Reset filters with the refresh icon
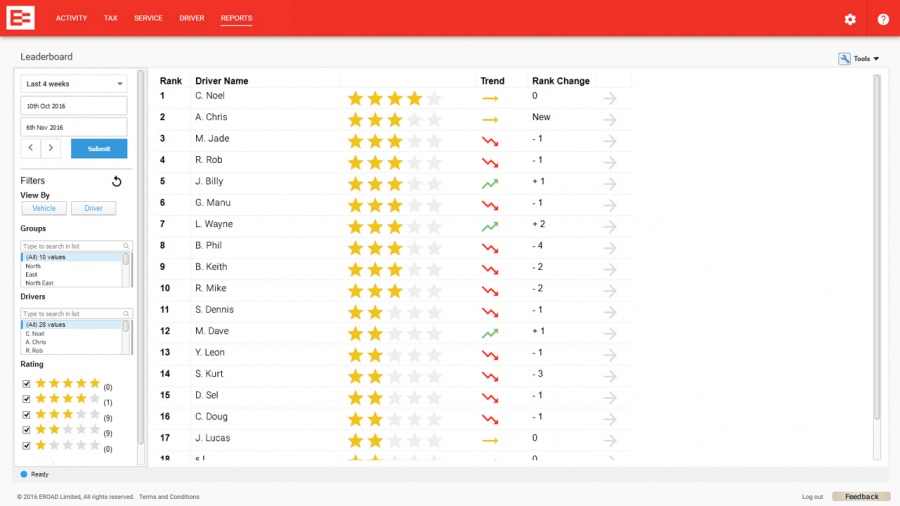The width and height of the screenshot is (900, 506). tap(117, 181)
